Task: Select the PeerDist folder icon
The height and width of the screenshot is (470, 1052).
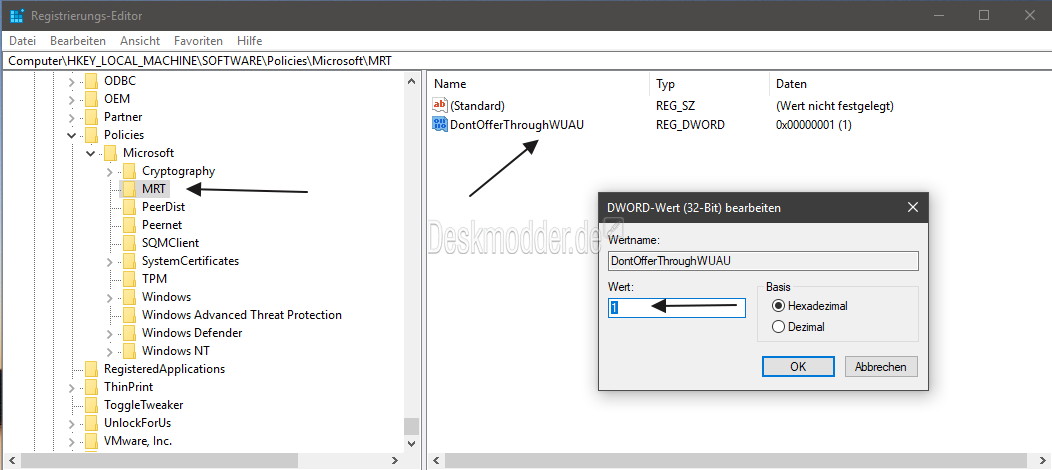Action: click(x=129, y=207)
